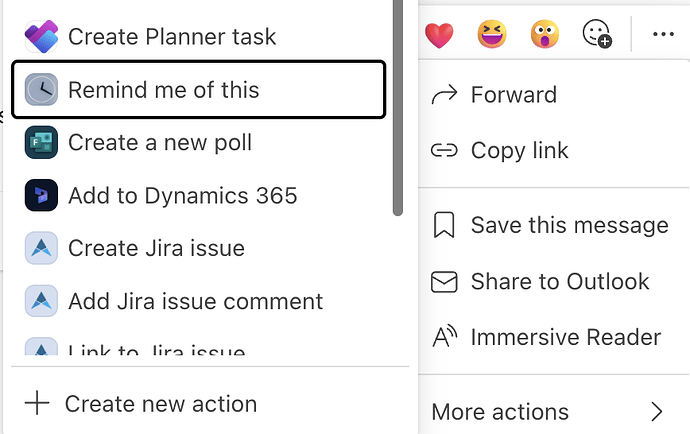This screenshot has width=690, height=434.
Task: Expand the More actions submenu chevron
Action: [657, 411]
